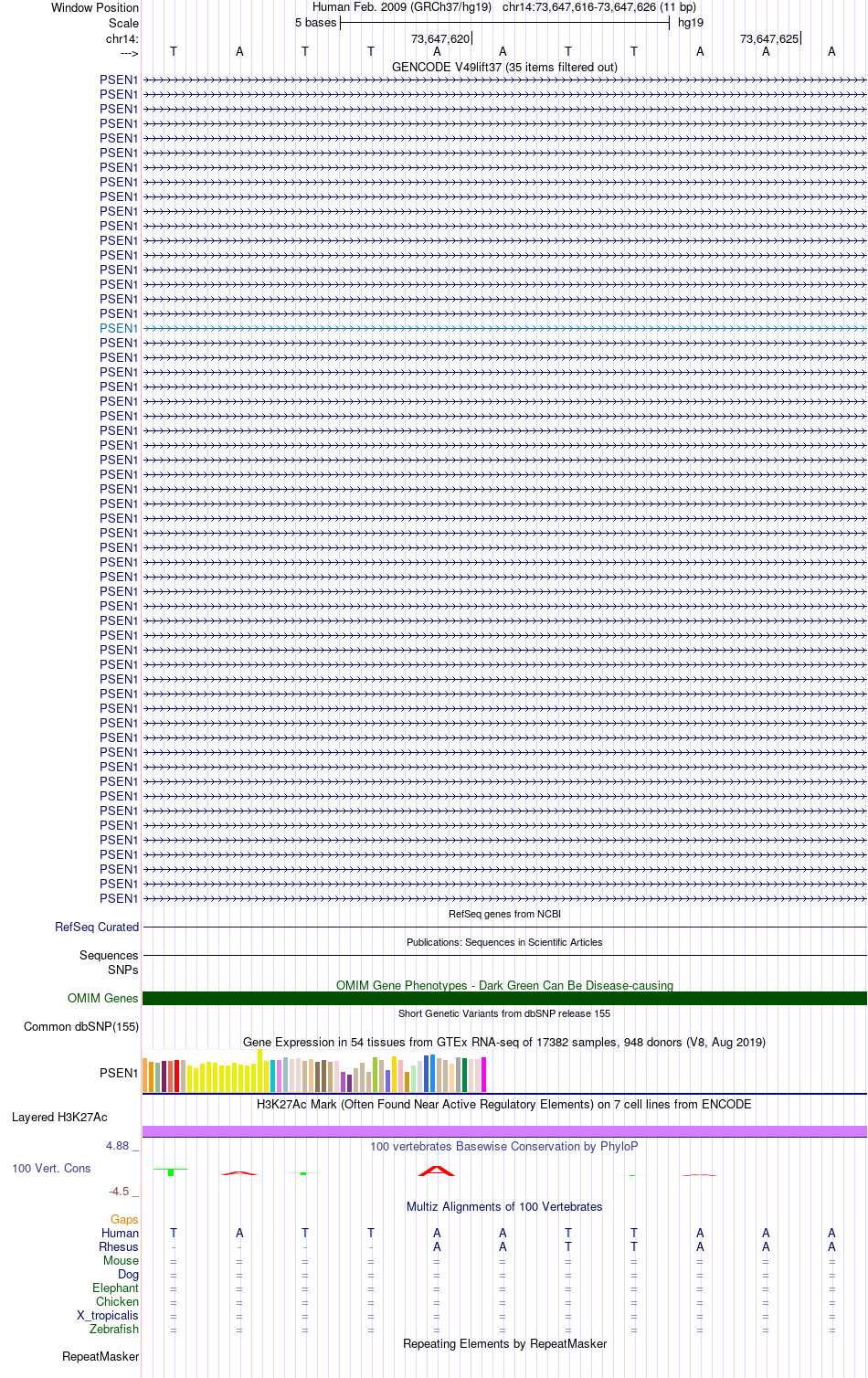This screenshot has width=868, height=1378.
Task: Click the -4.5 lower PhyloP axis value
Action: click(x=119, y=1191)
